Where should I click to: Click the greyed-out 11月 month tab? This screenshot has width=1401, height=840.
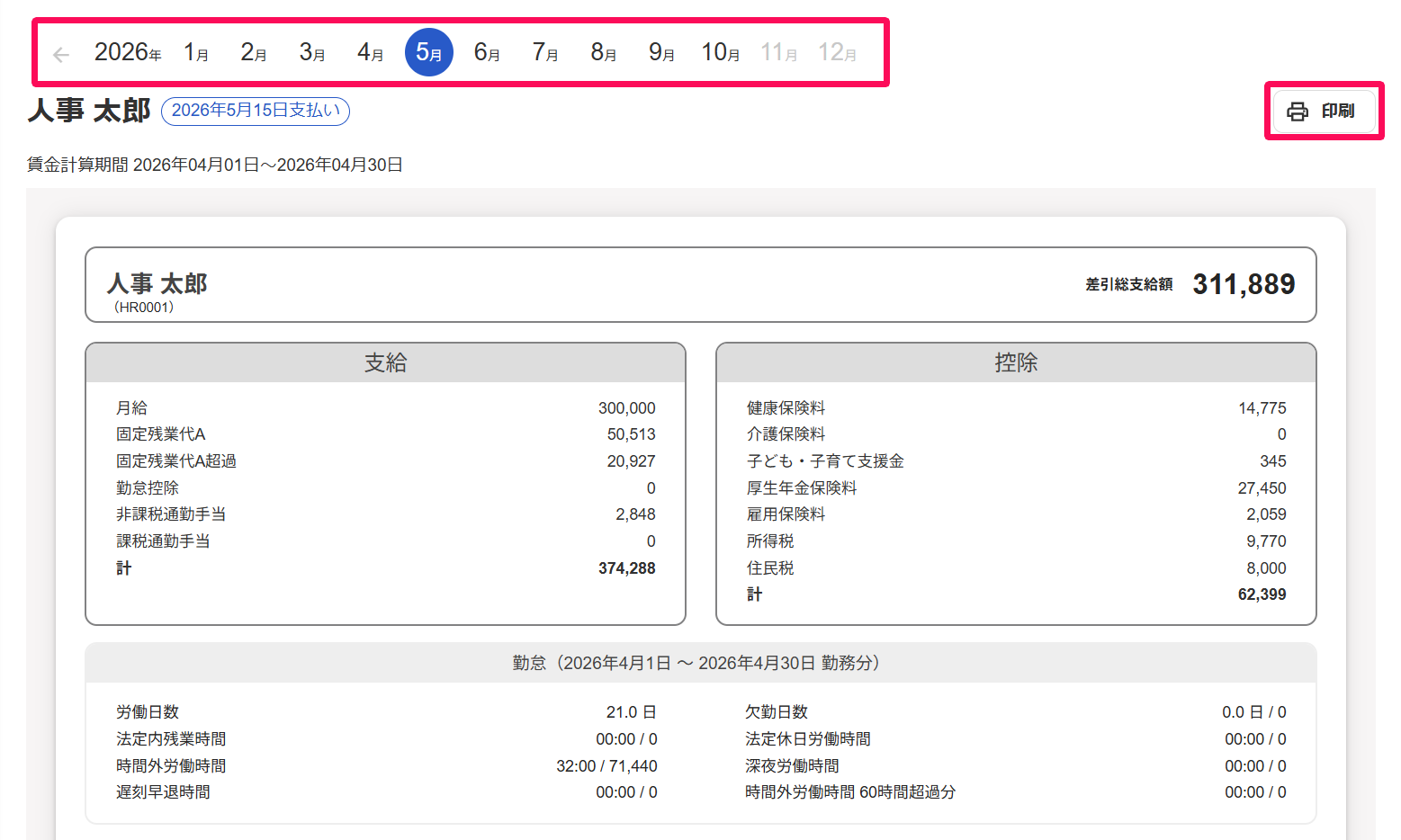point(779,53)
